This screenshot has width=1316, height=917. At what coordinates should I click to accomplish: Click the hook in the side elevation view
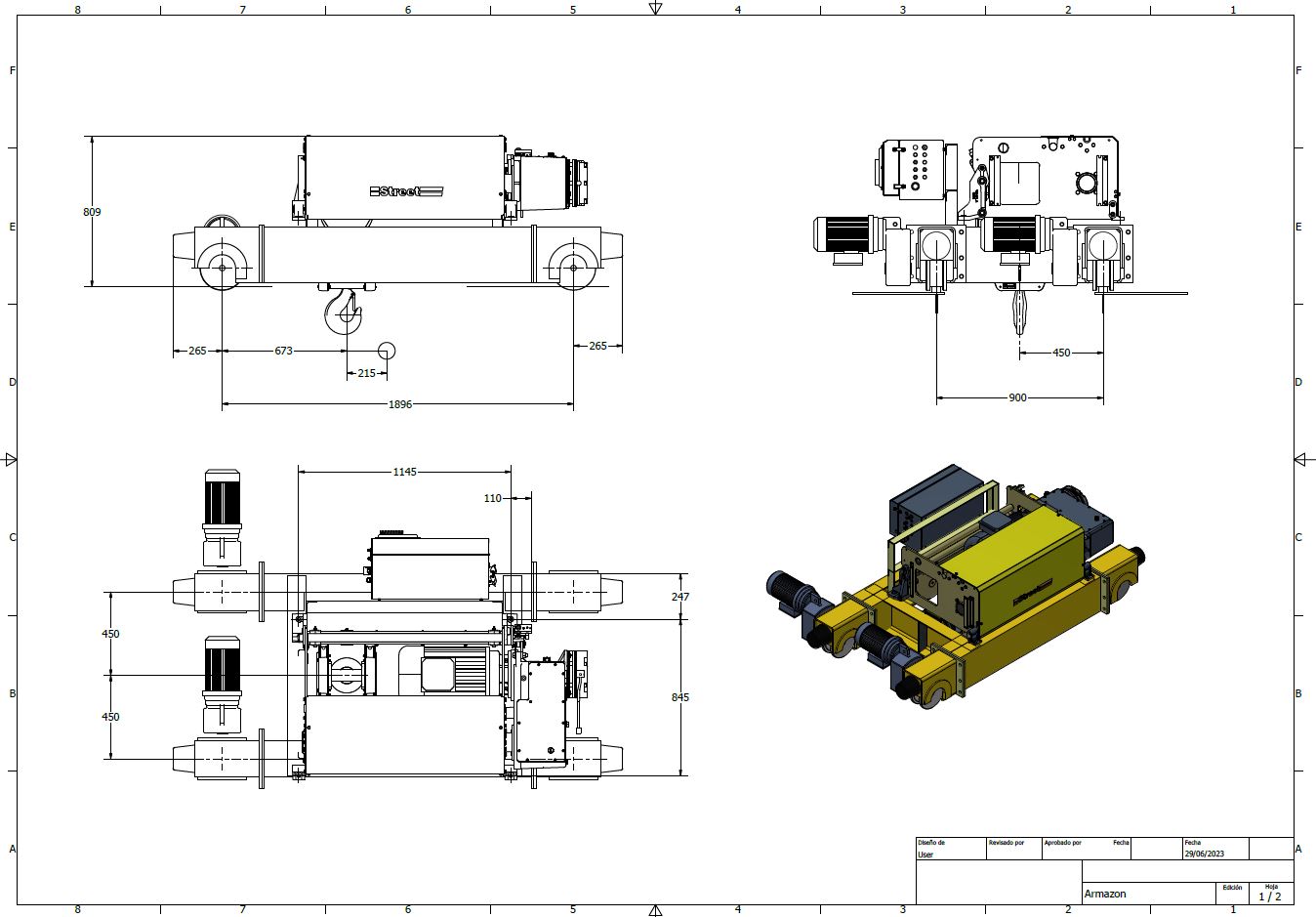point(343,312)
